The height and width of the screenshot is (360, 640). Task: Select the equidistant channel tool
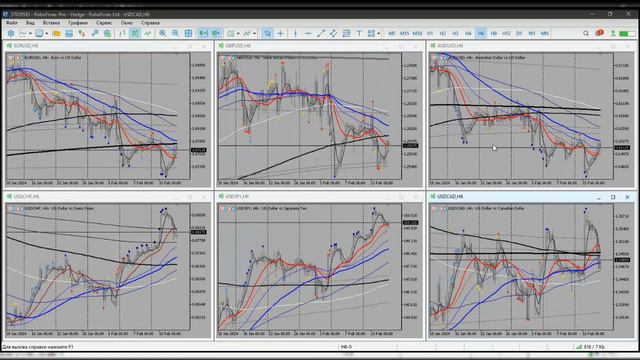point(333,33)
